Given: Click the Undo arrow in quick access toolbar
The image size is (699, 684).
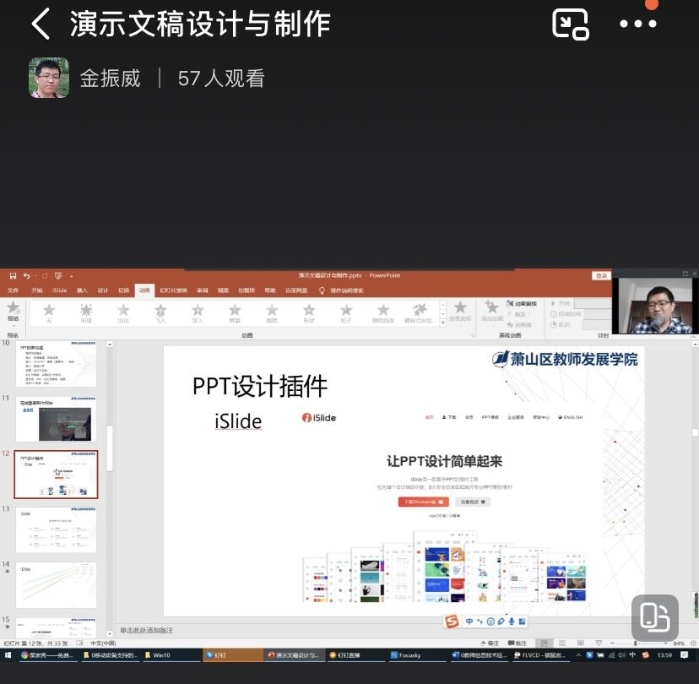Looking at the screenshot, I should tap(27, 276).
